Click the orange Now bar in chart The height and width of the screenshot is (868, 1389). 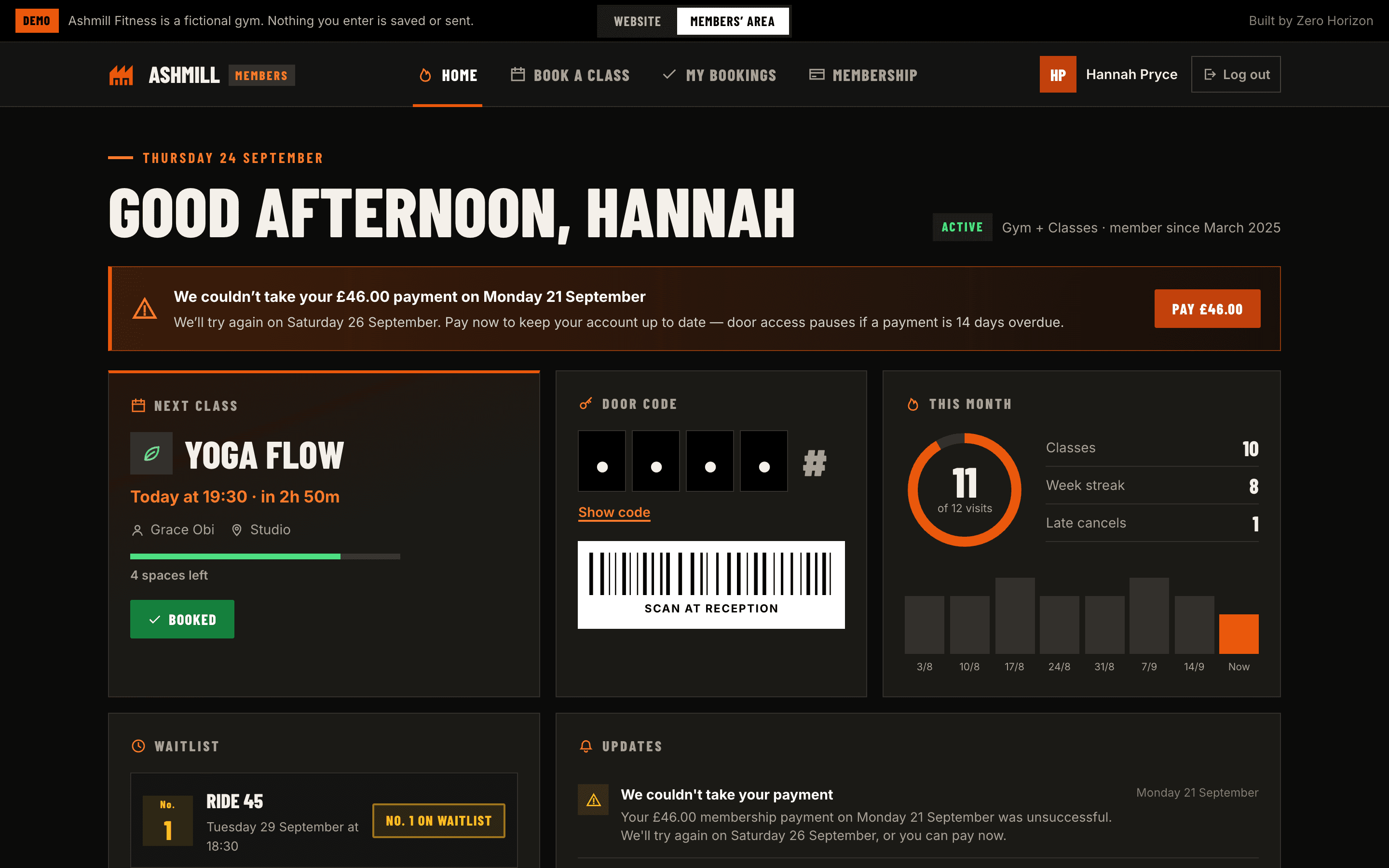tap(1239, 634)
